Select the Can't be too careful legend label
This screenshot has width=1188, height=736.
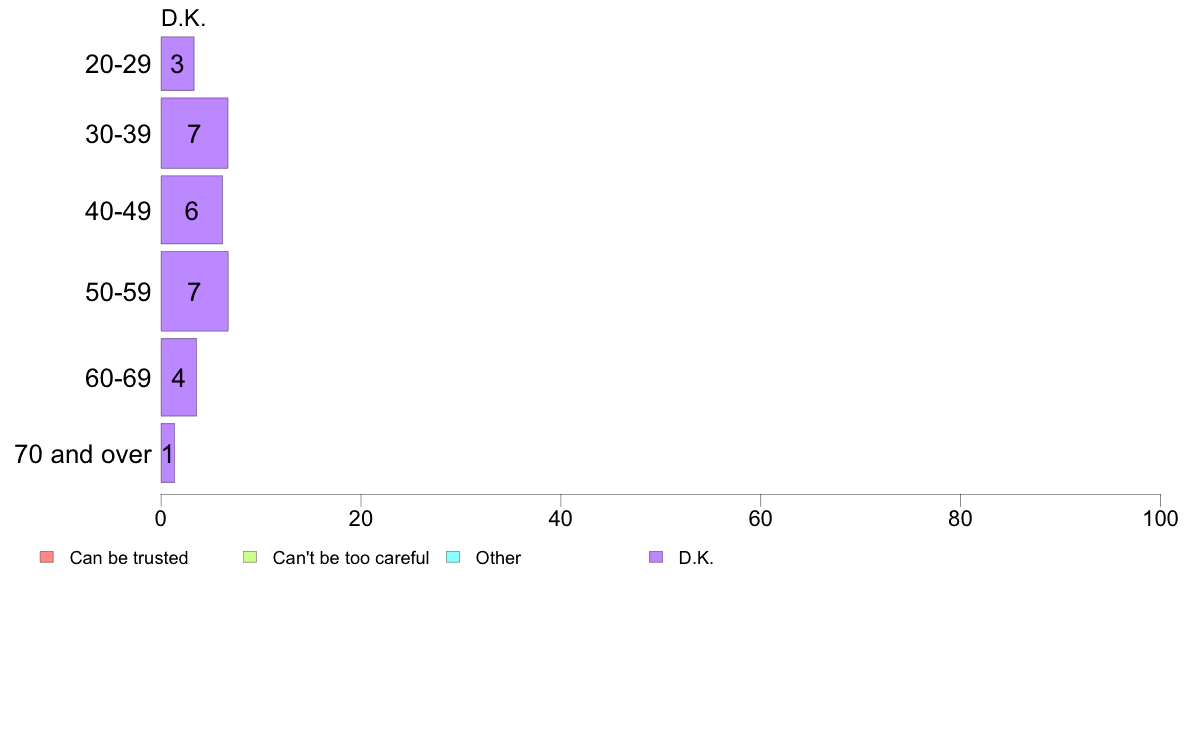point(351,558)
